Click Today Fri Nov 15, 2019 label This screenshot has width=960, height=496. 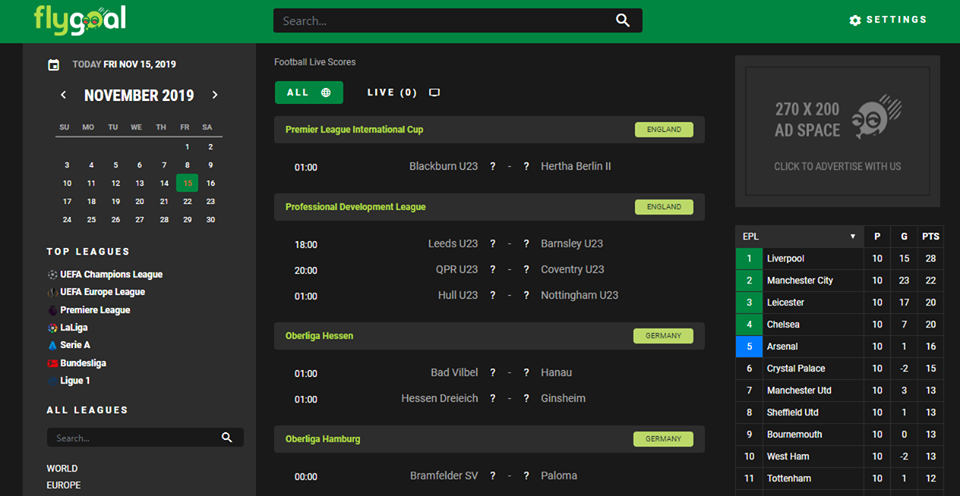124,64
